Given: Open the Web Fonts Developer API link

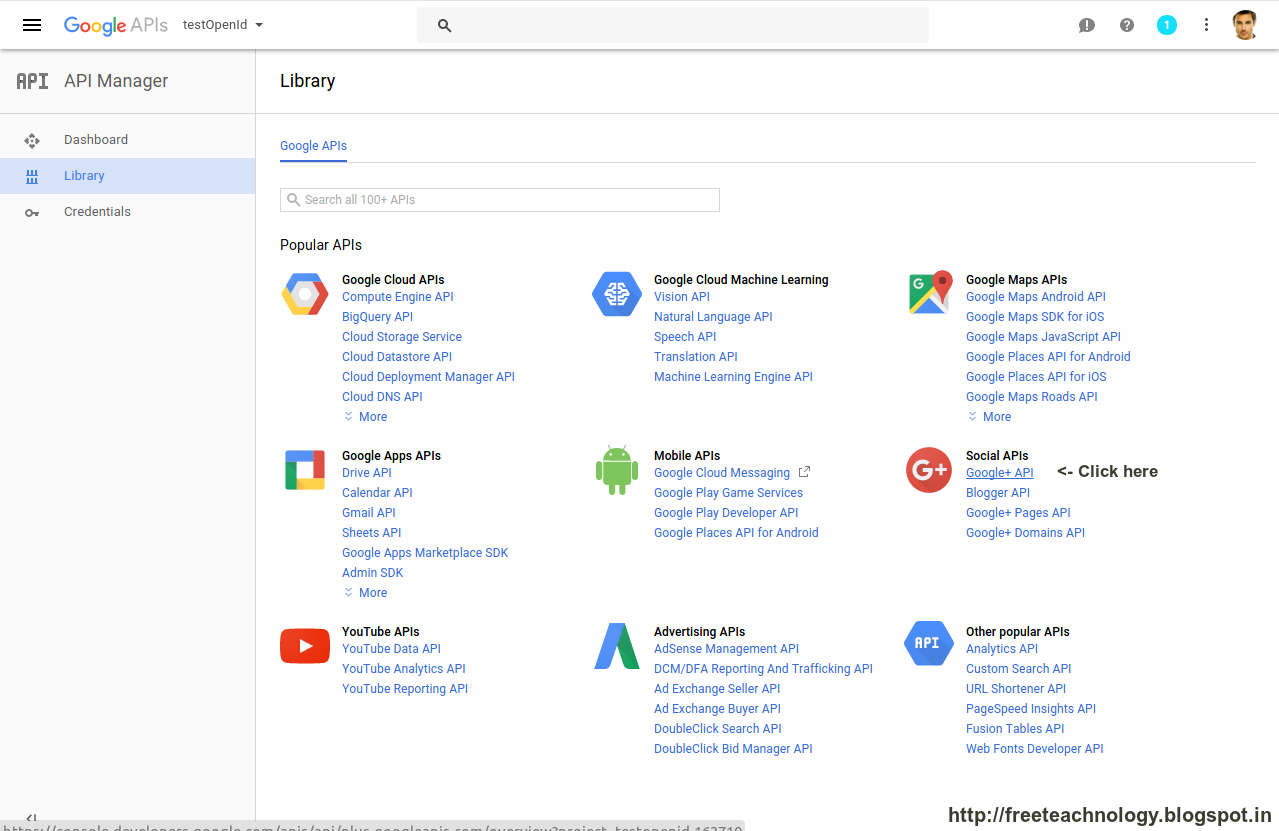Looking at the screenshot, I should point(1035,749).
